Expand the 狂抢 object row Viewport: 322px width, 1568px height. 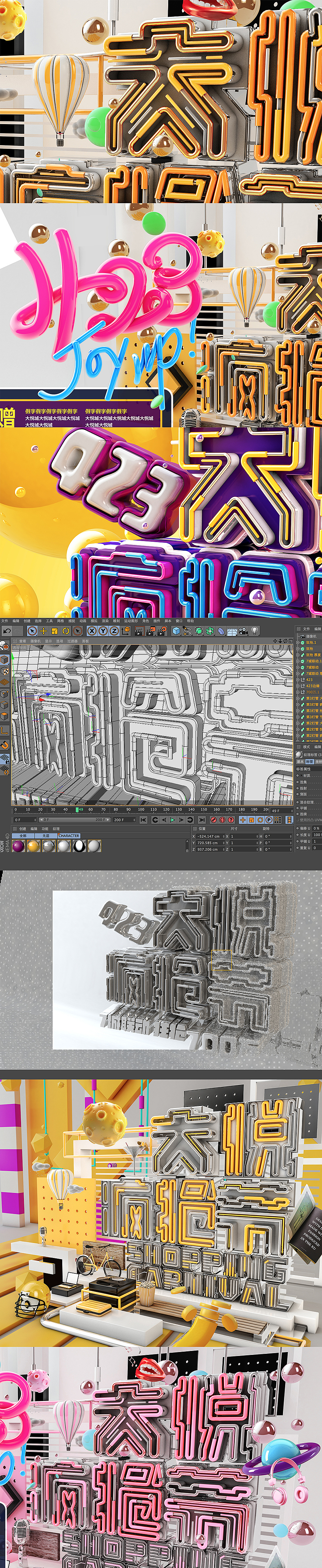tap(298, 649)
